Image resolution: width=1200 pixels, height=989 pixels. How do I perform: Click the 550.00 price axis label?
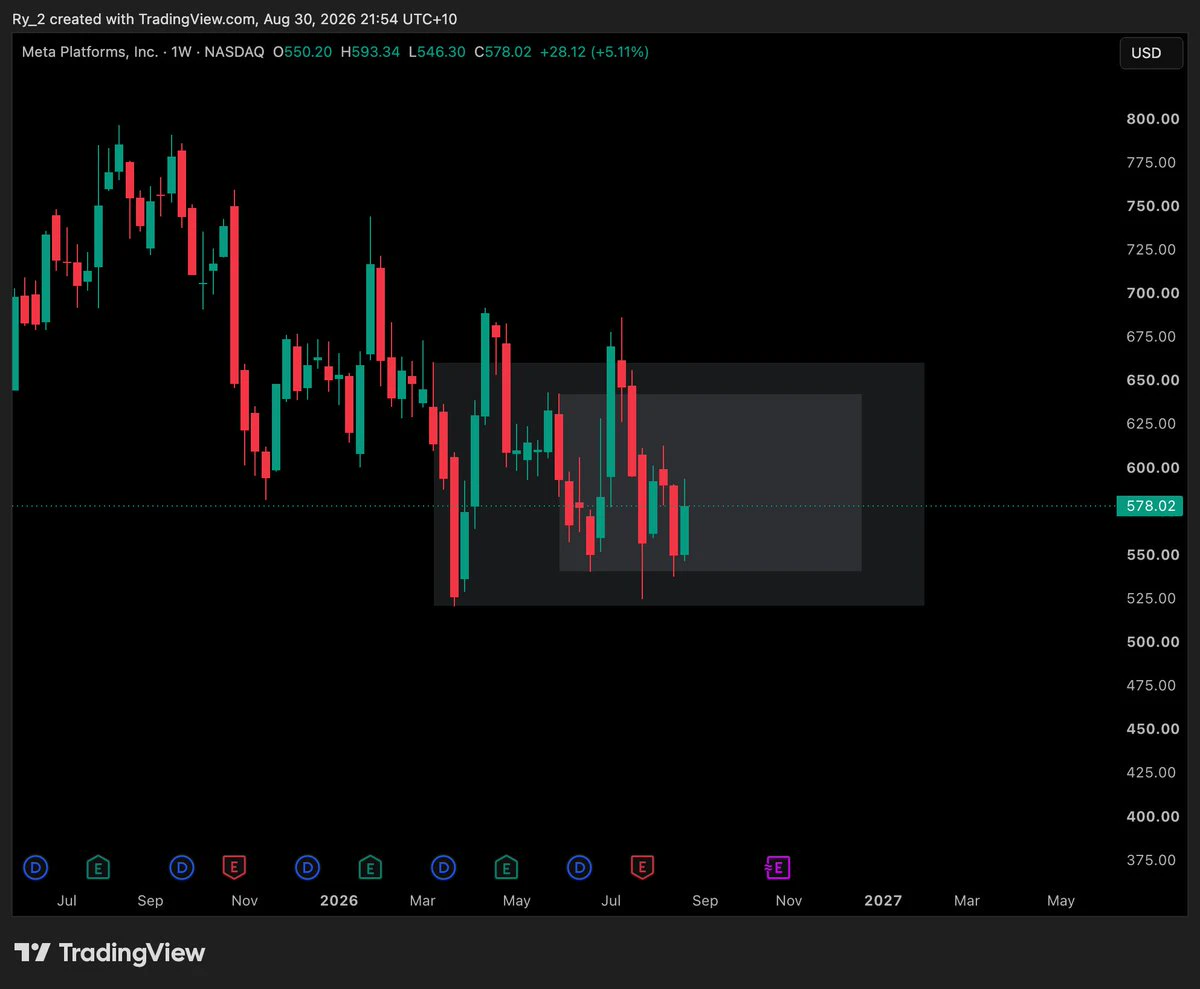[1152, 555]
